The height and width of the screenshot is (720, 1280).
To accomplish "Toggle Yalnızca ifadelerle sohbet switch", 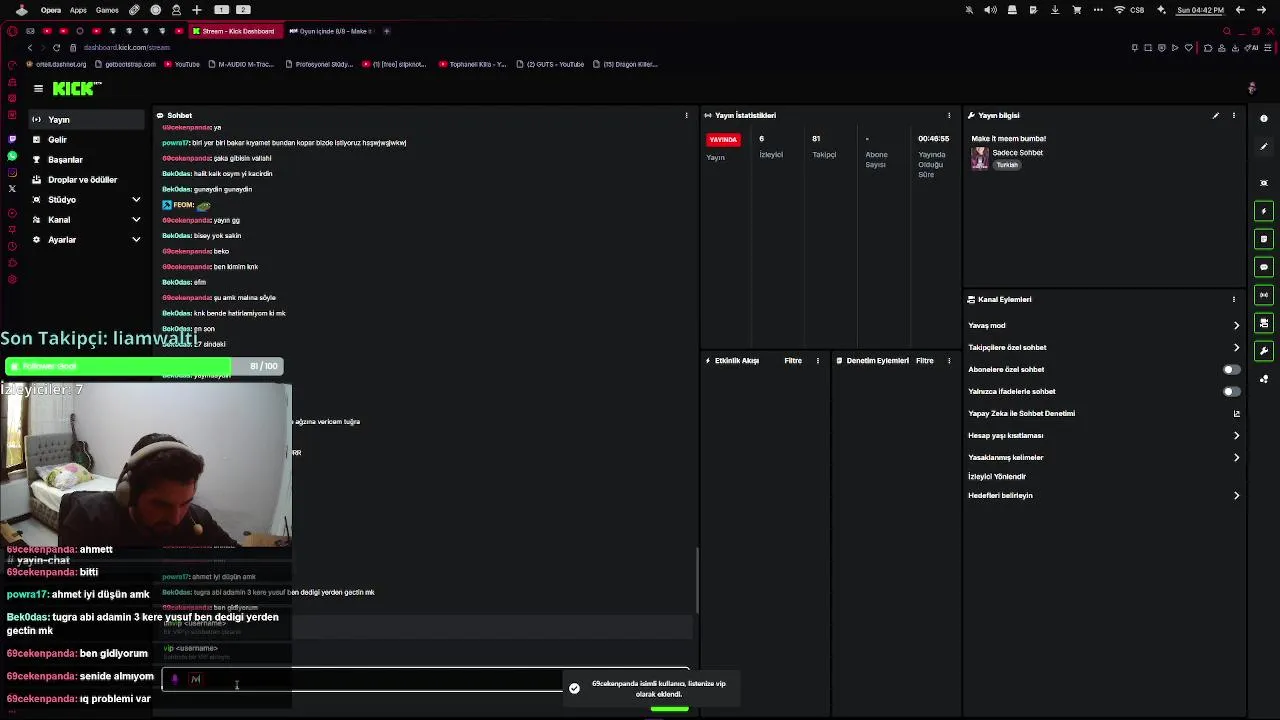I will (1232, 391).
